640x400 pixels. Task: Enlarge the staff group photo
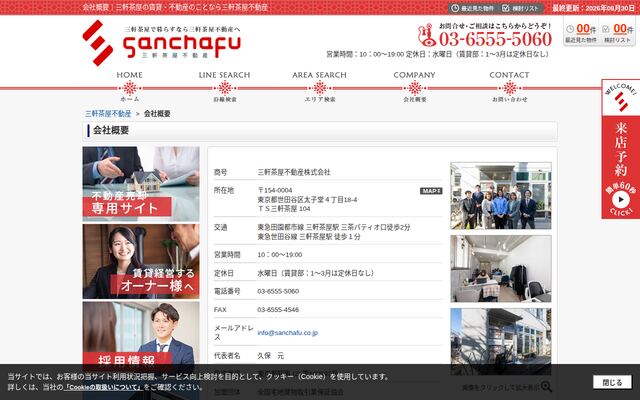click(x=501, y=196)
